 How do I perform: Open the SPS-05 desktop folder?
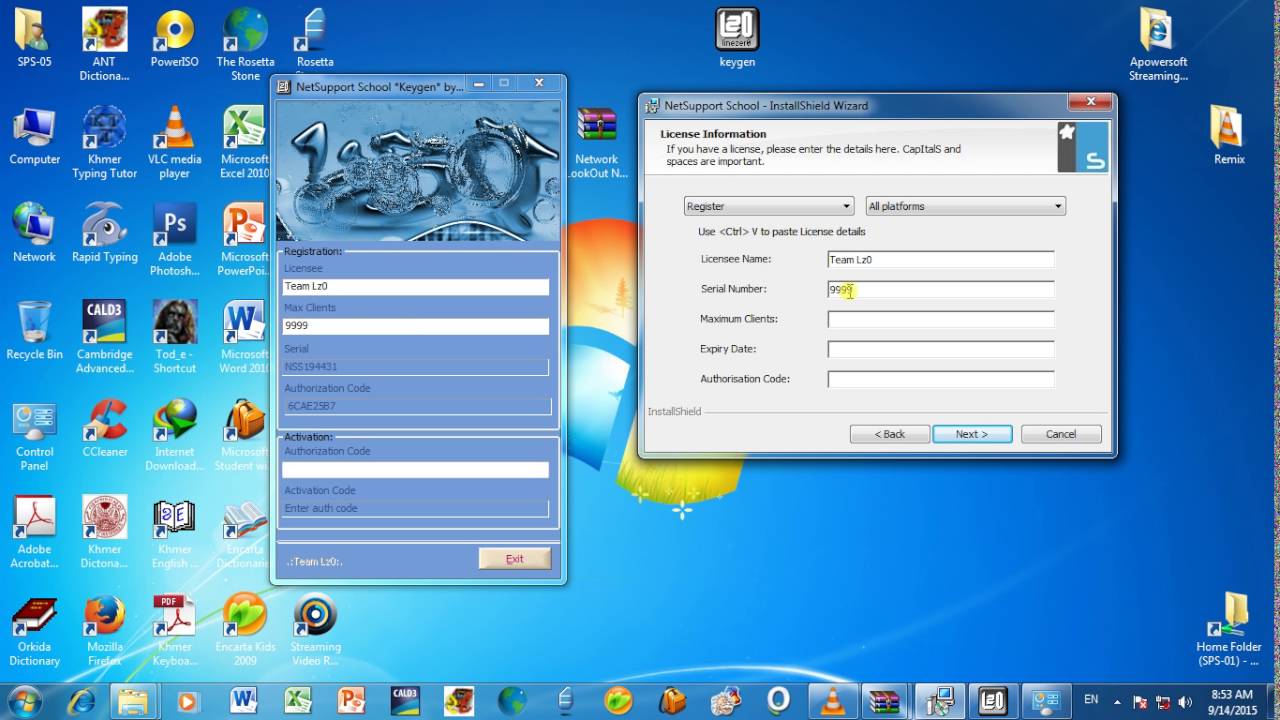coord(34,39)
